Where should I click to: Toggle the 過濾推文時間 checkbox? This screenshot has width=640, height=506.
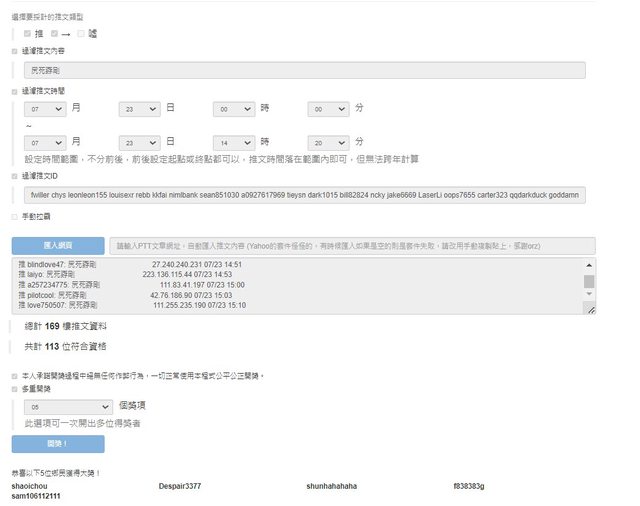point(14,91)
